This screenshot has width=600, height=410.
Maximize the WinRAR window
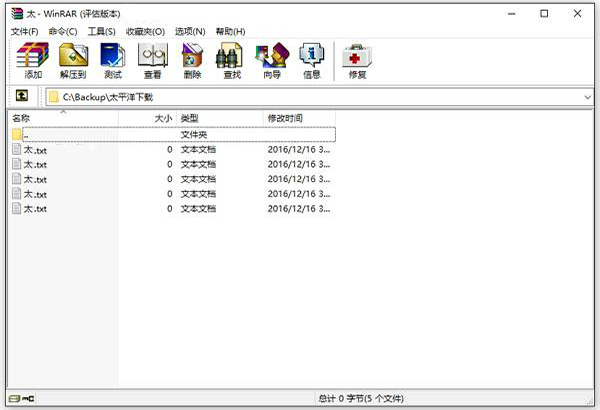544,14
